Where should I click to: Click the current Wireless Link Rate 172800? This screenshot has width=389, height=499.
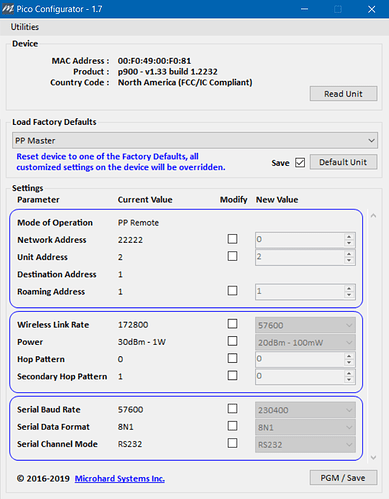133,325
